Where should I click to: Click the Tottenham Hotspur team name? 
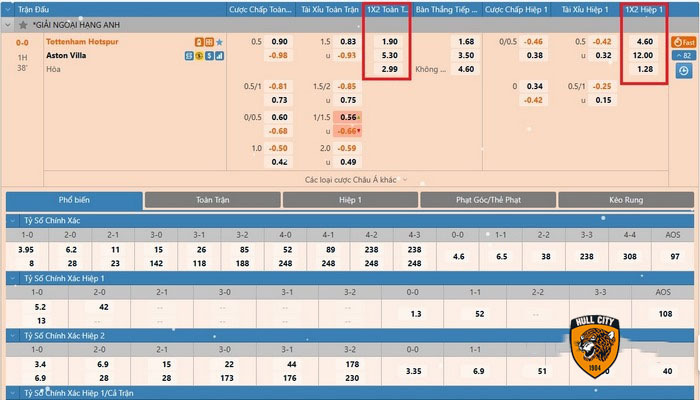click(x=82, y=42)
